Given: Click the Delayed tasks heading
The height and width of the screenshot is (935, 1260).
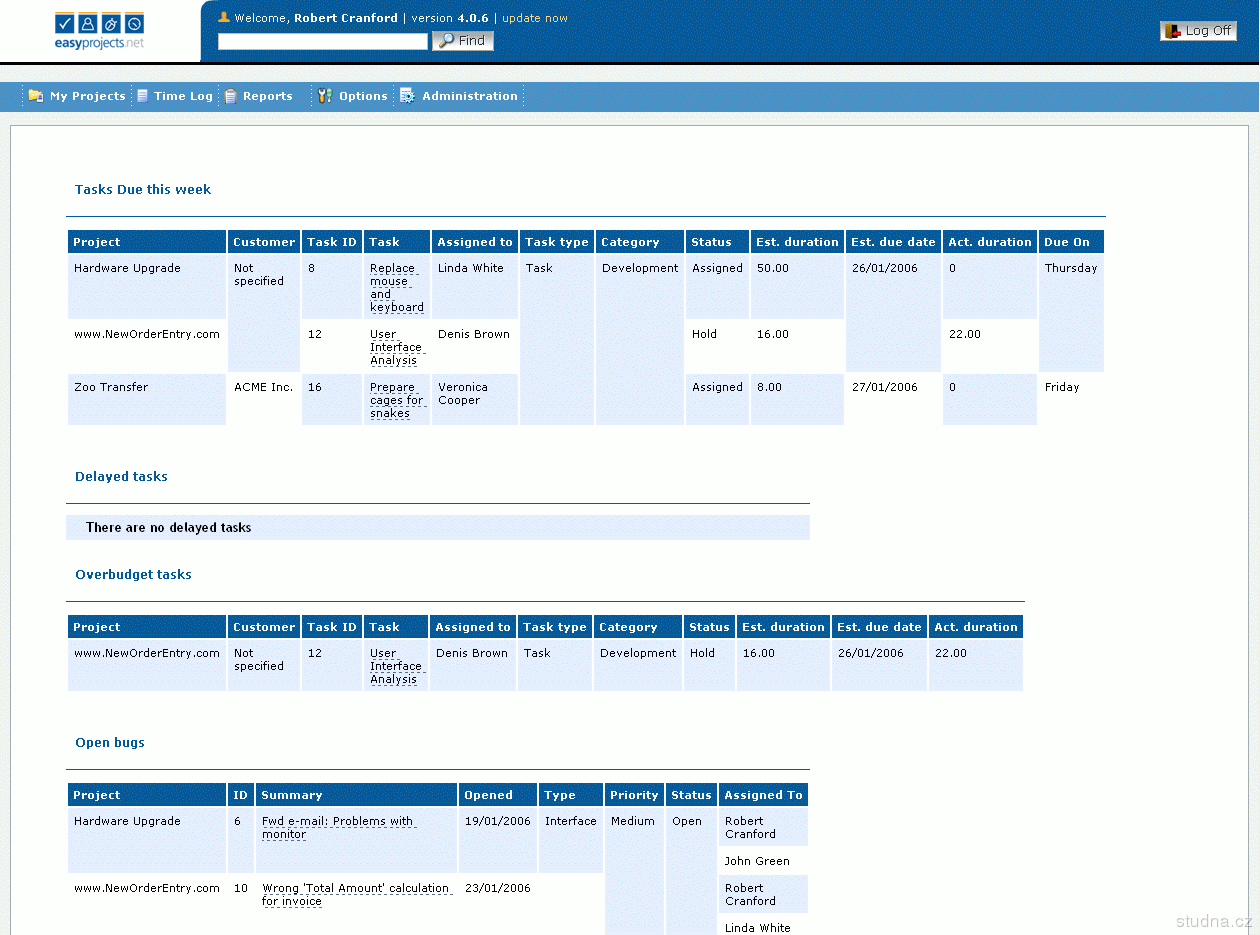Looking at the screenshot, I should pyautogui.click(x=121, y=477).
